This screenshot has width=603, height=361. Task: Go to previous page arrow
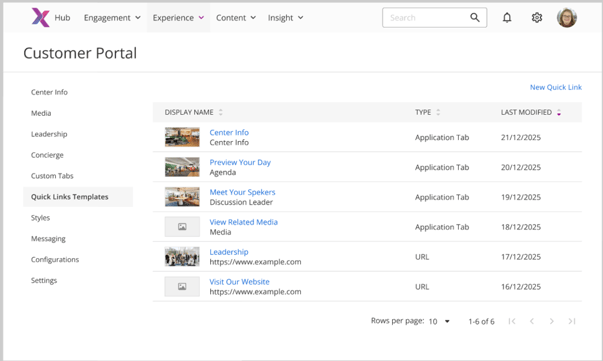coord(532,321)
